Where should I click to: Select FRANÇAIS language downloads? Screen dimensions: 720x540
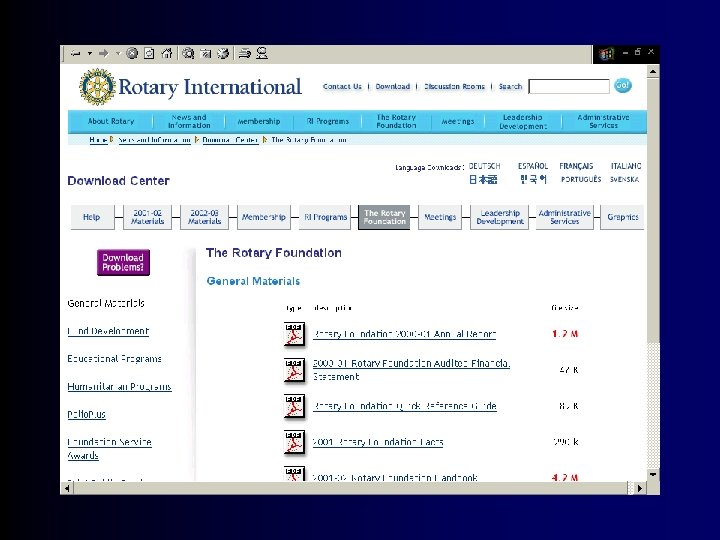click(x=576, y=166)
